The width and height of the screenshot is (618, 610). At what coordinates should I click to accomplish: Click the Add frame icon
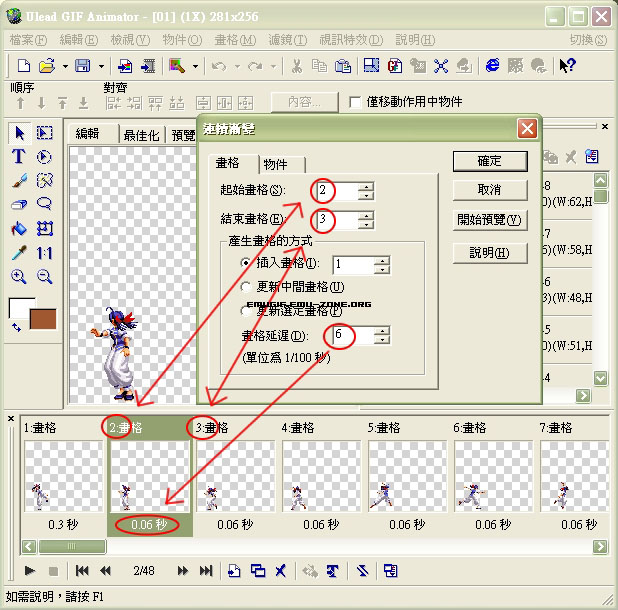[x=234, y=570]
